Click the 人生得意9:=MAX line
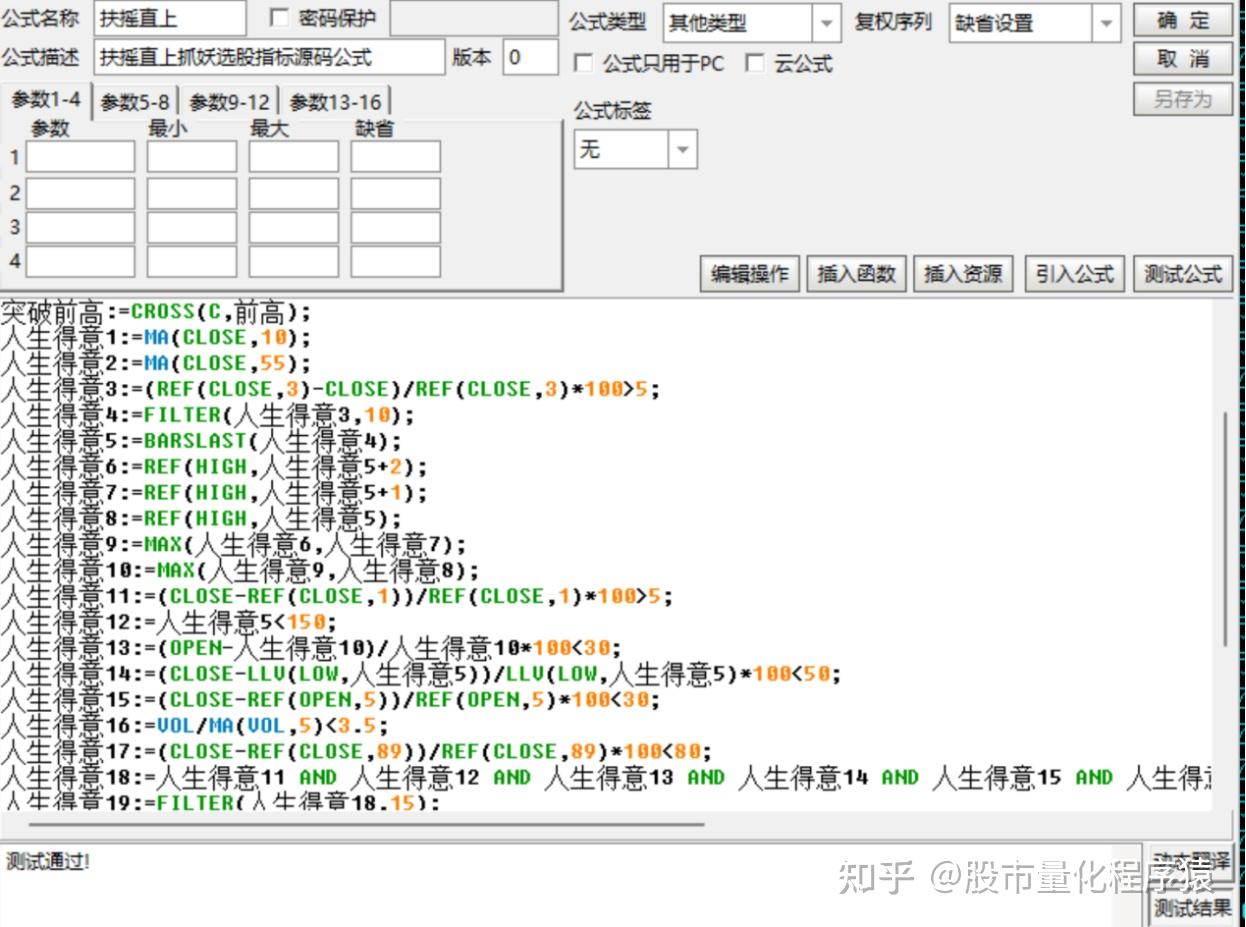Viewport: 1246px width, 927px height. point(234,545)
